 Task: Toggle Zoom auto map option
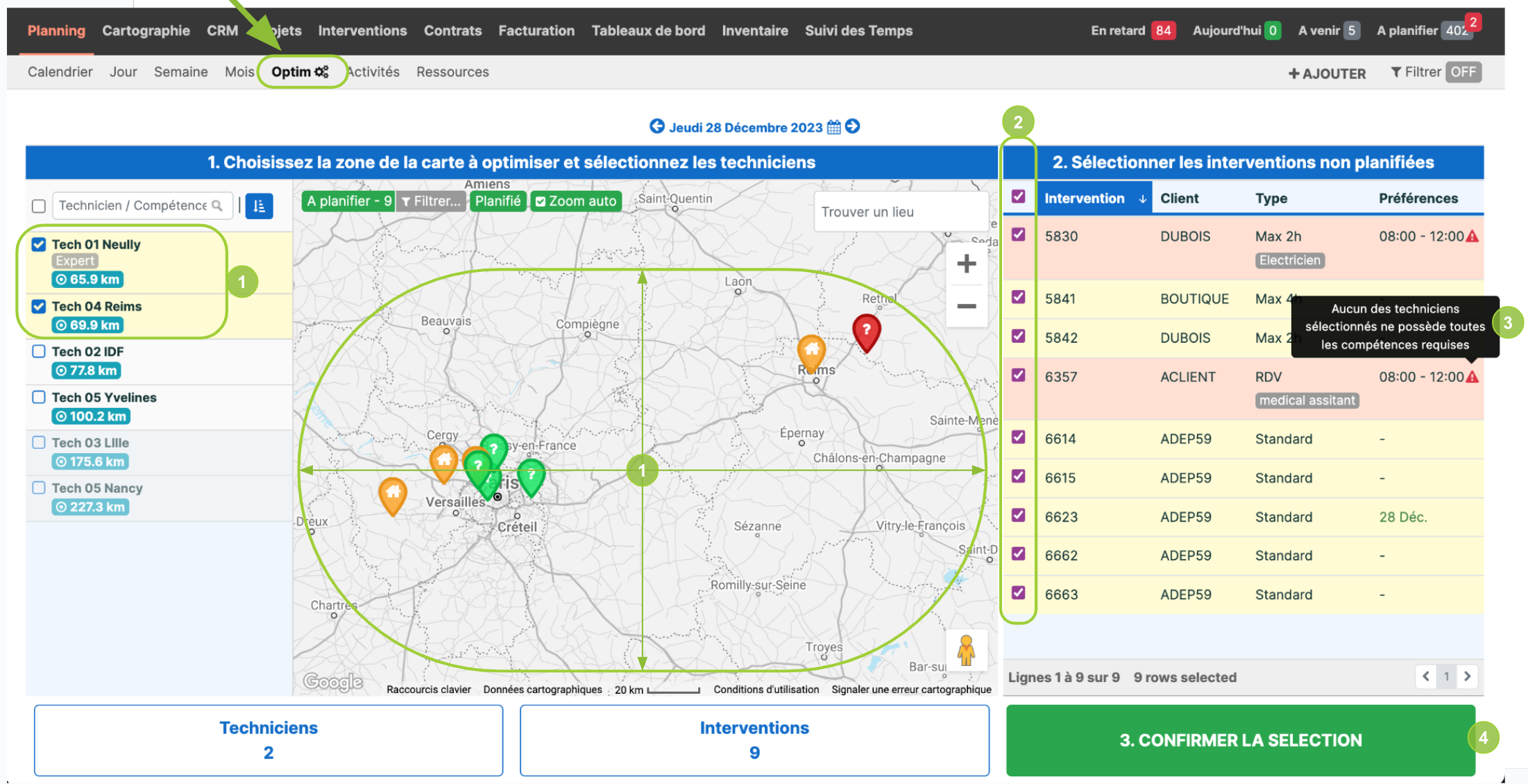576,201
